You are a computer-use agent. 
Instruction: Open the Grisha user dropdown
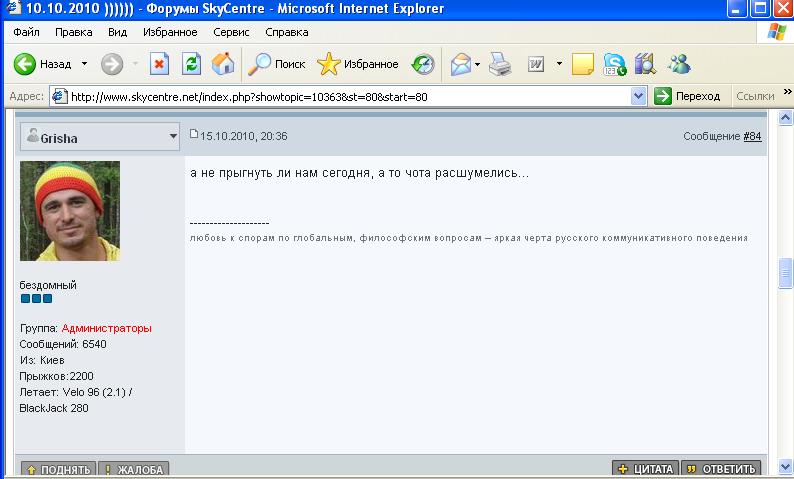tap(100, 137)
